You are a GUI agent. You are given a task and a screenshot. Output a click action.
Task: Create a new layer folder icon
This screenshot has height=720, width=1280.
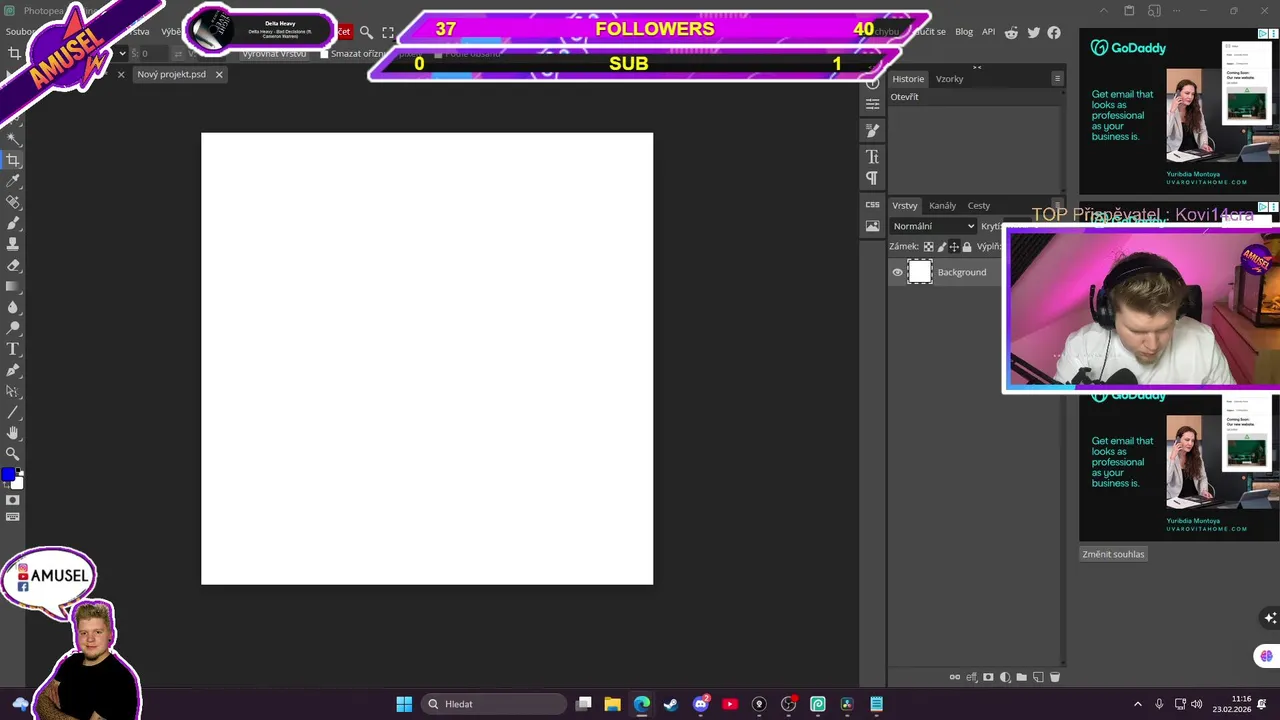tap(1021, 677)
